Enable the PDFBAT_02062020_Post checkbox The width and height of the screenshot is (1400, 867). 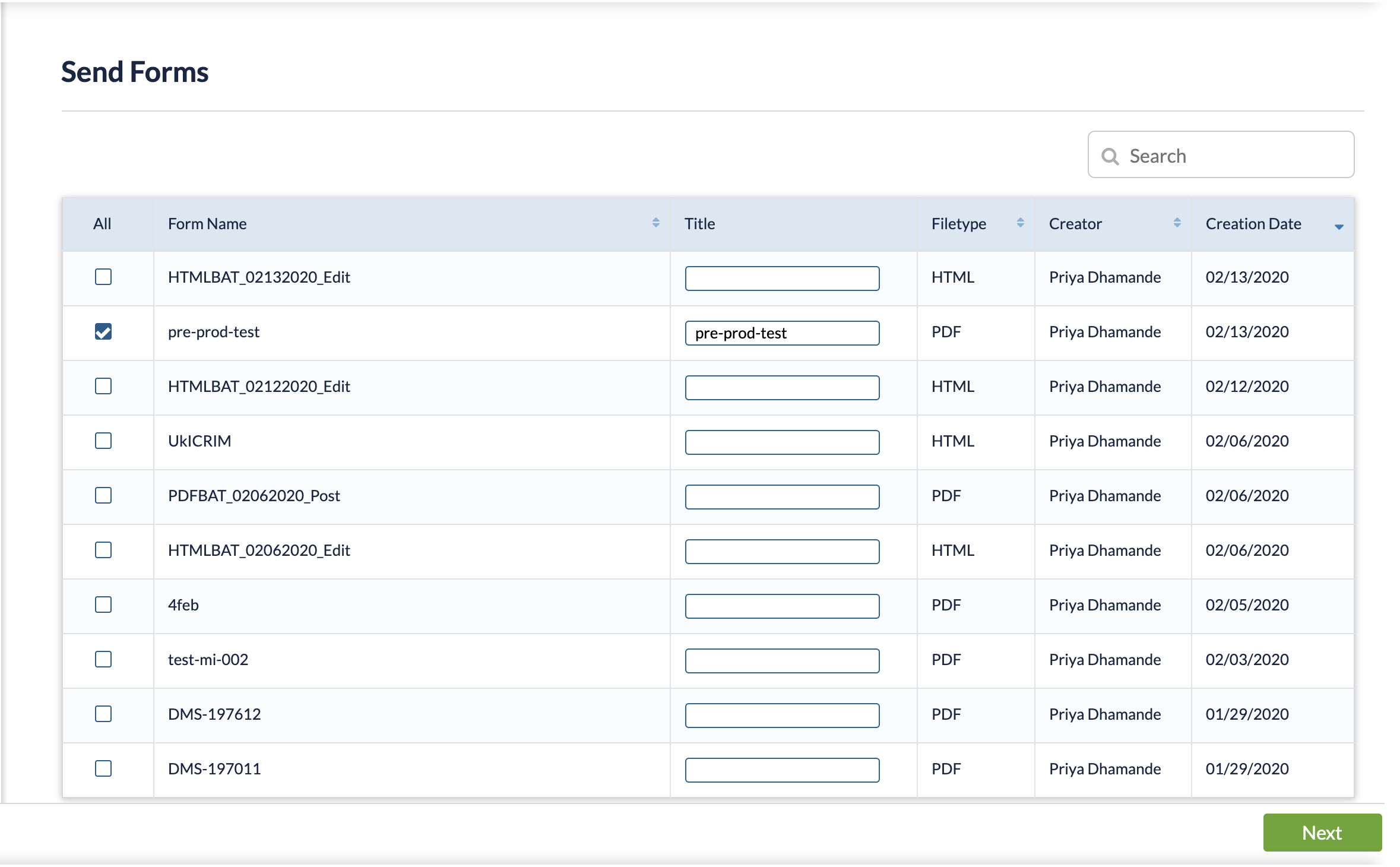pyautogui.click(x=103, y=495)
